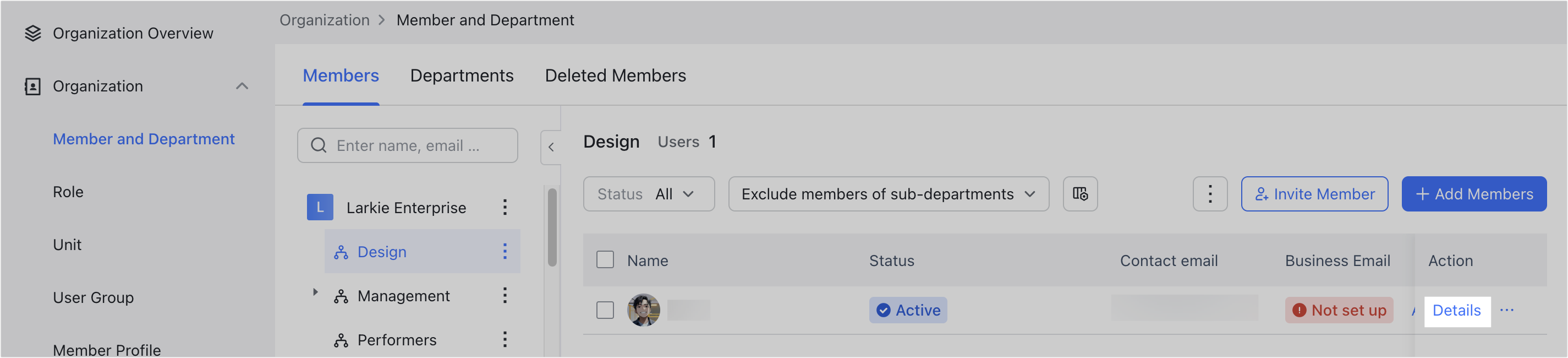
Task: Click the member row ellipsis action icon
Action: click(1506, 311)
